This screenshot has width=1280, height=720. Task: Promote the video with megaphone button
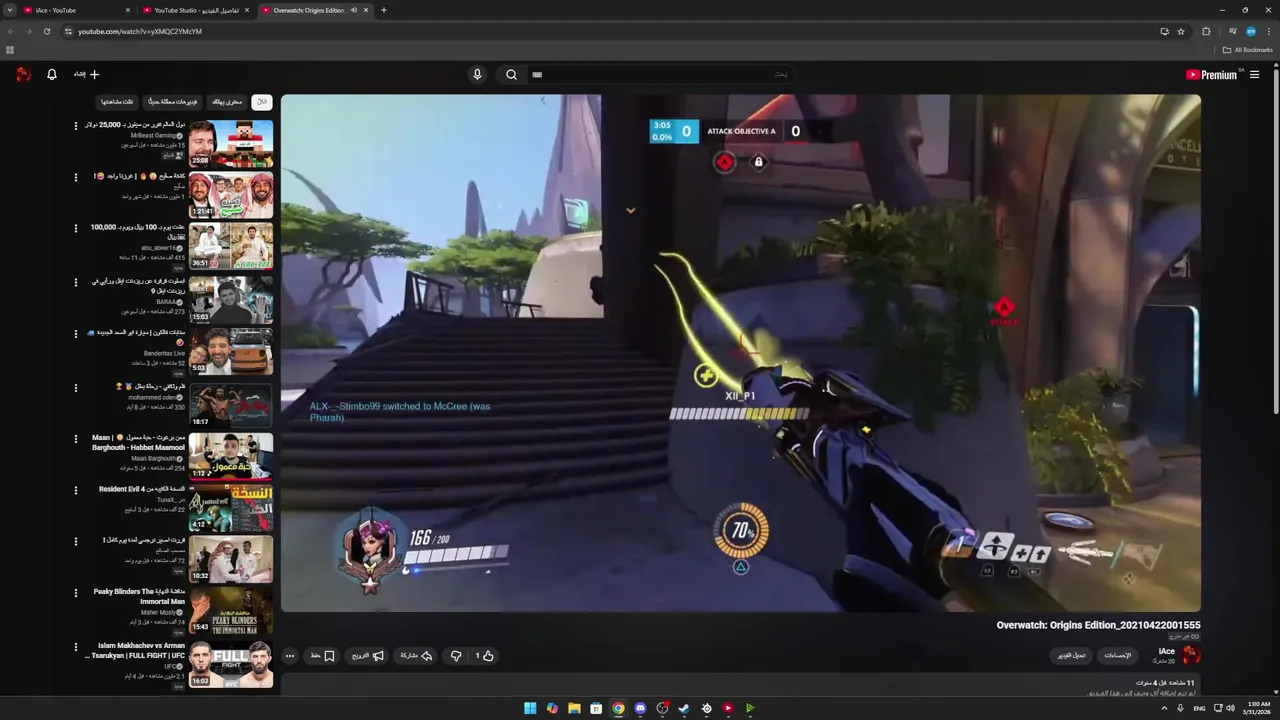pyautogui.click(x=367, y=656)
